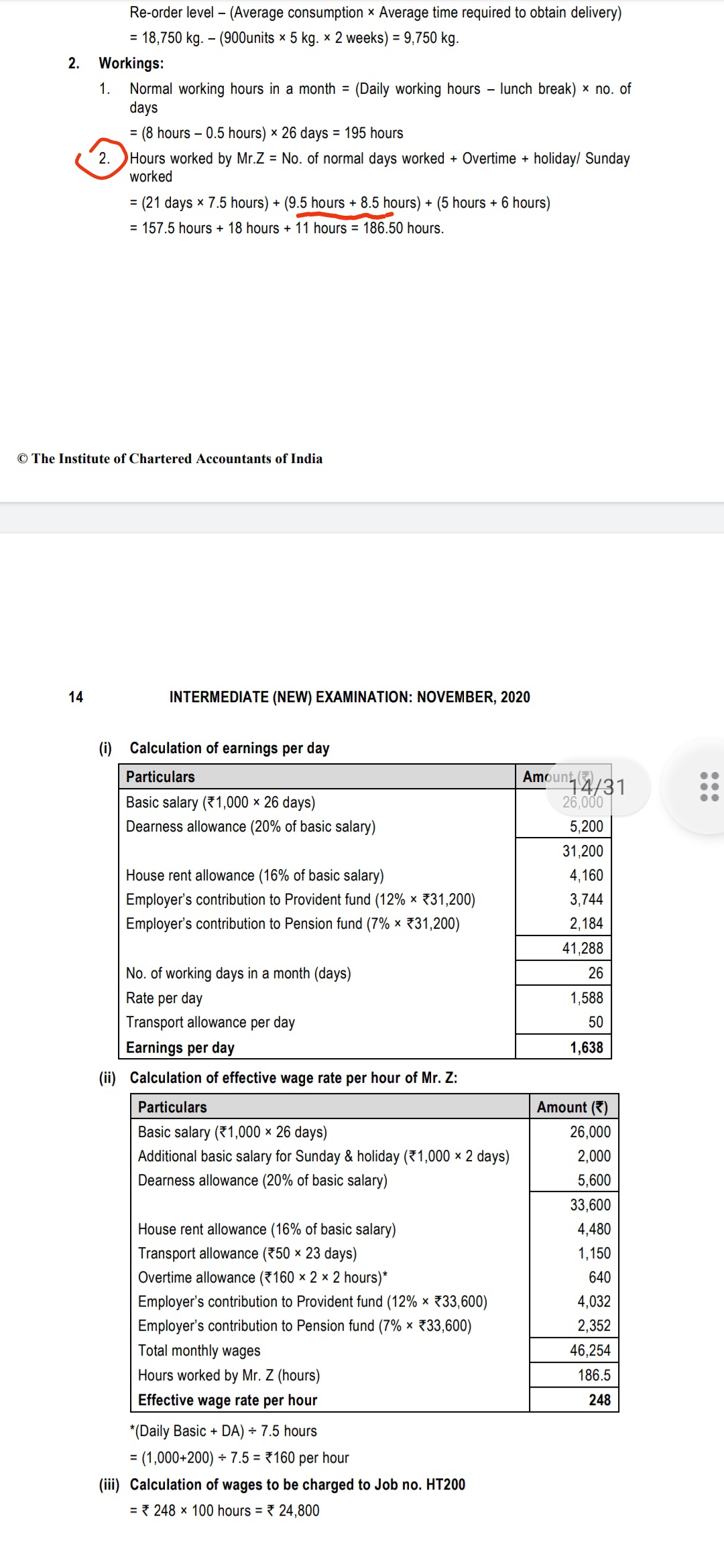Tap the Institute of Chartered Accountants copyright text

tap(170, 458)
